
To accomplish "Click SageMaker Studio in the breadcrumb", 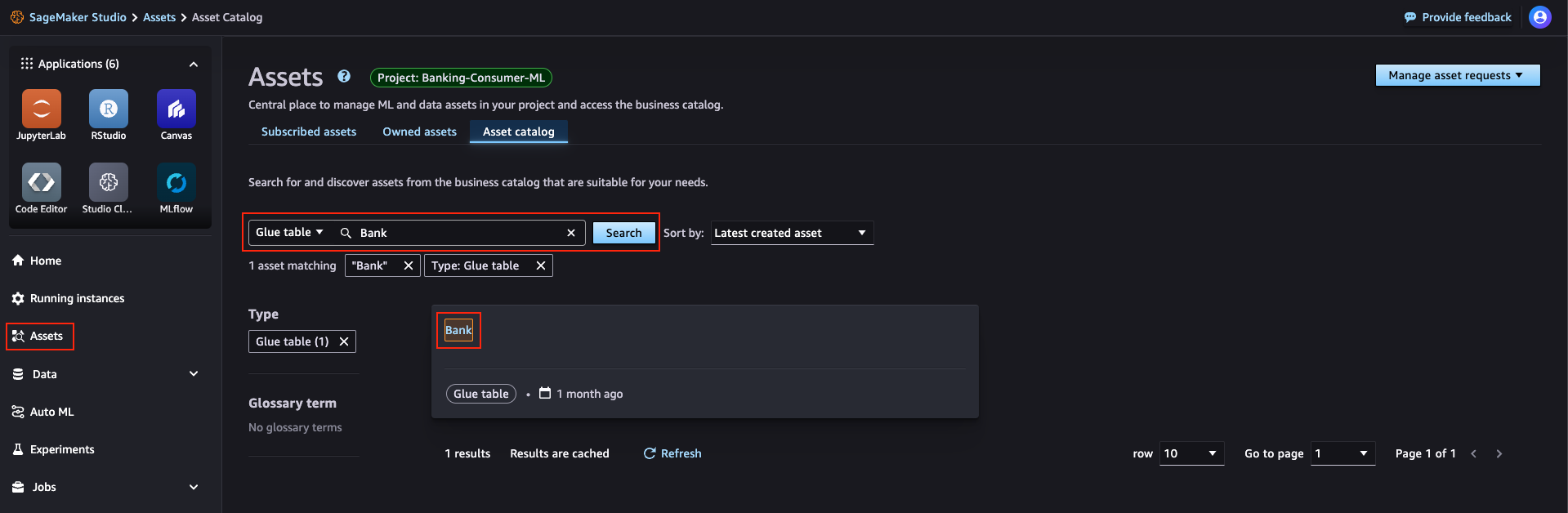I will (x=78, y=17).
